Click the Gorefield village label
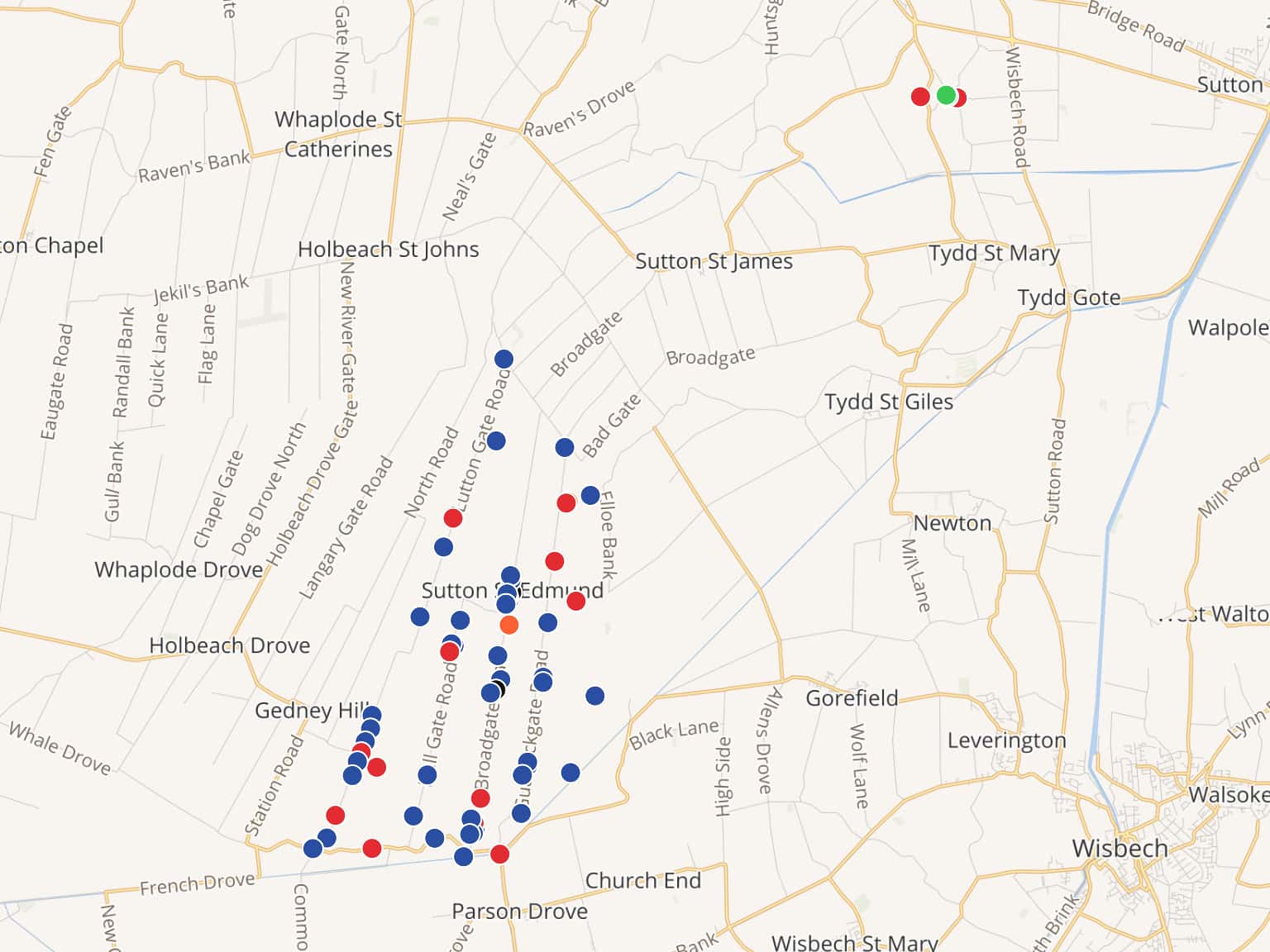The image size is (1270, 952). [x=852, y=698]
